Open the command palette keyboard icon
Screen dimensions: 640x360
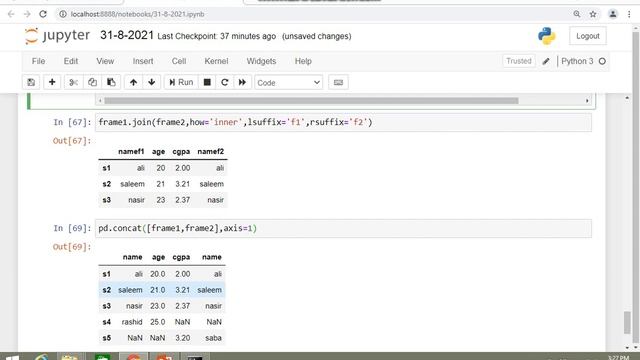(x=338, y=82)
